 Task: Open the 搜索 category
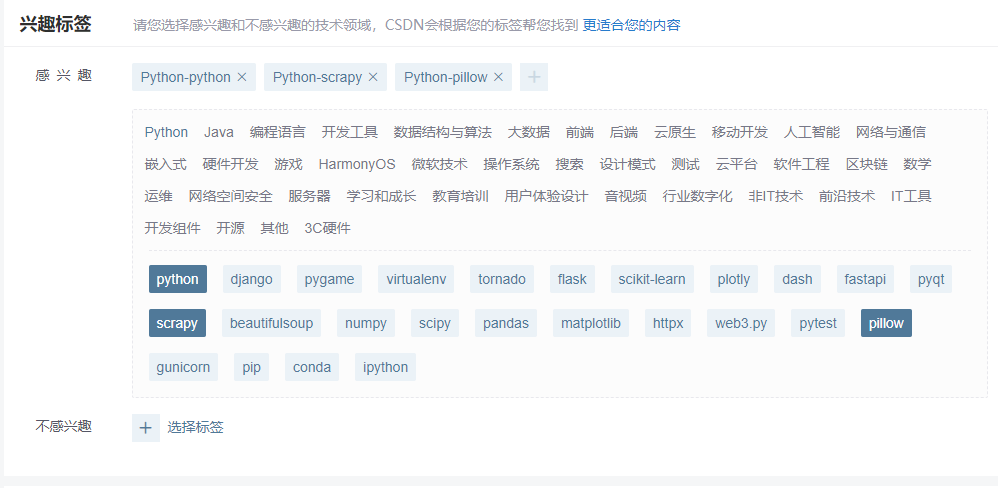pos(569,164)
